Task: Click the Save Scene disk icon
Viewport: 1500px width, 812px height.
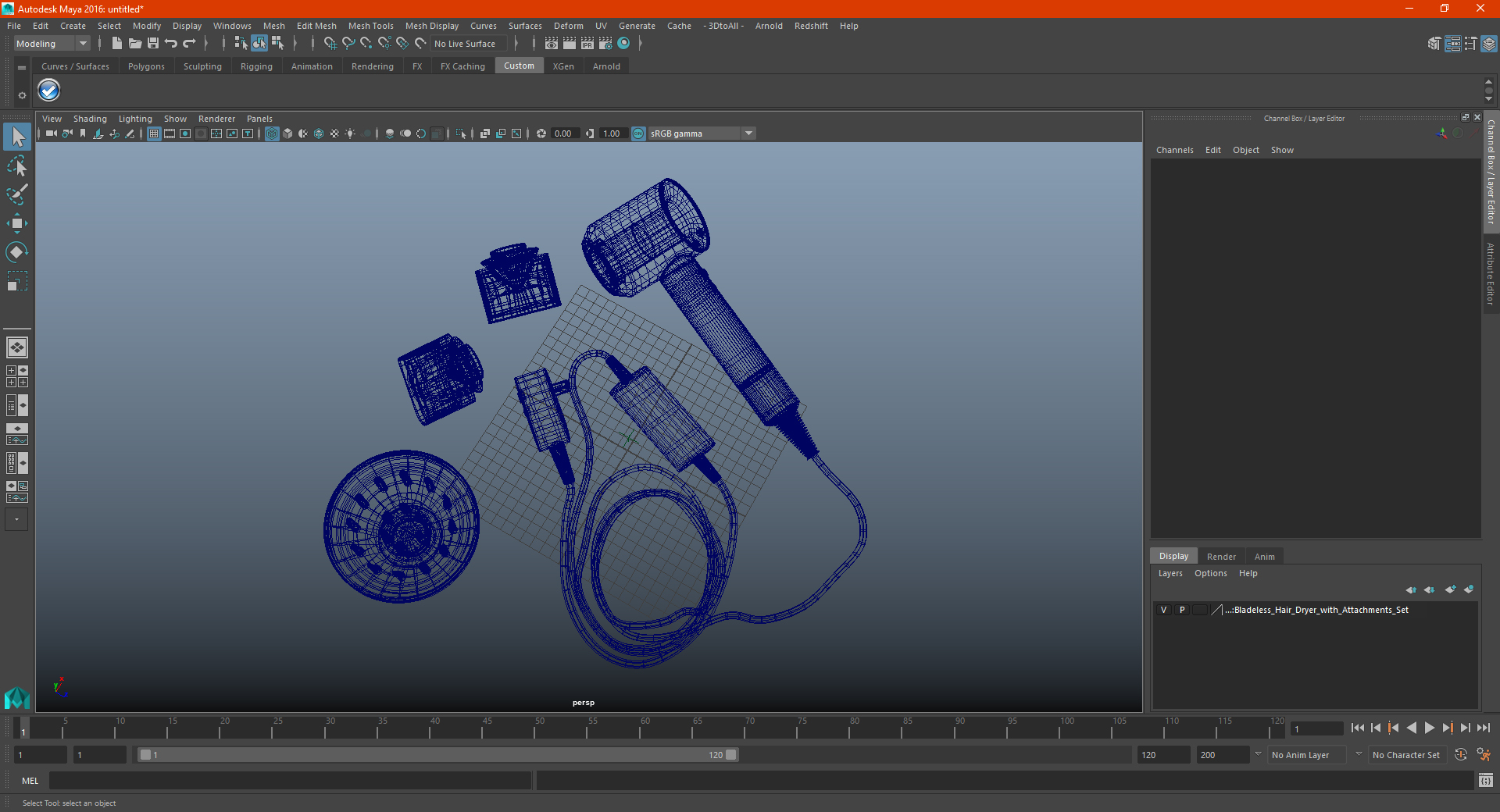Action: [153, 44]
